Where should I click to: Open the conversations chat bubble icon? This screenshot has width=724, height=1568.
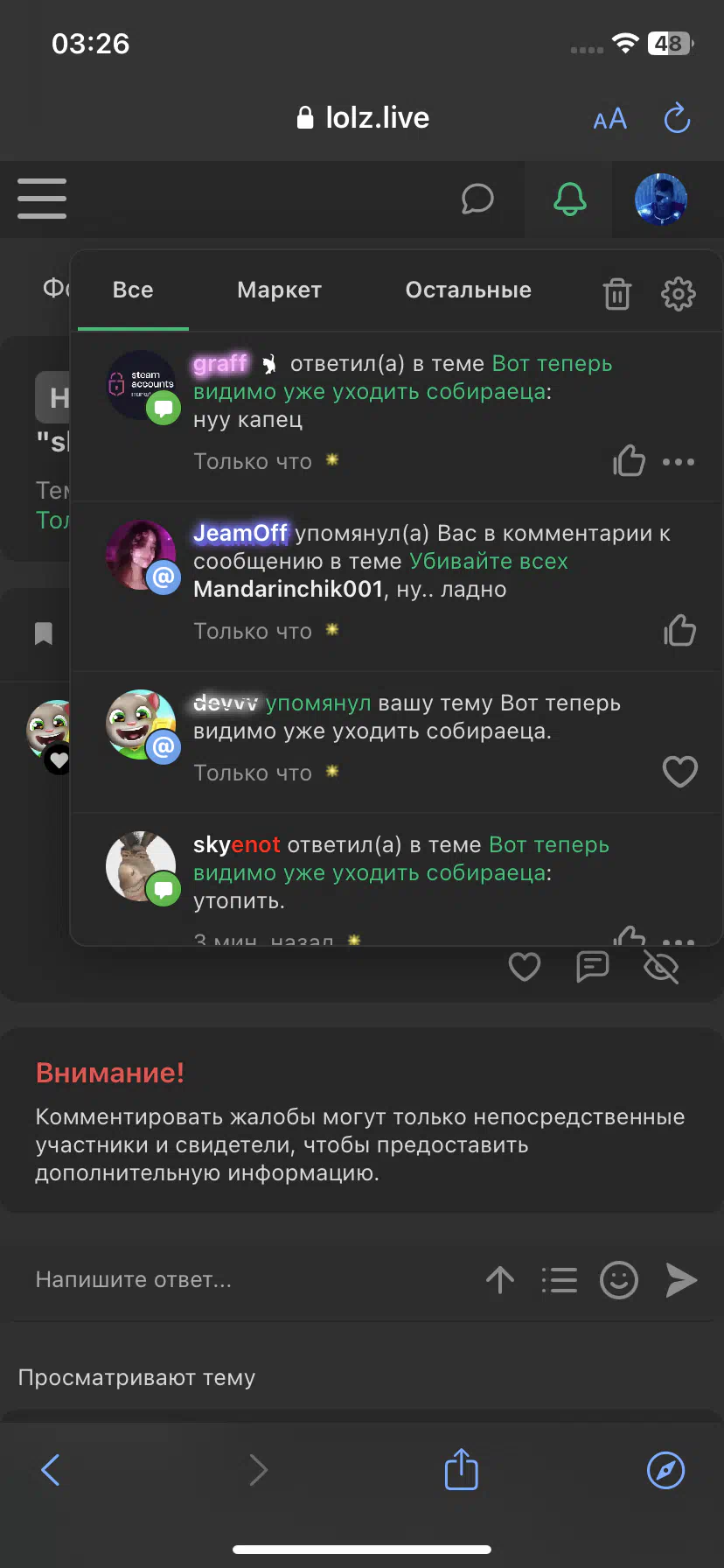(x=477, y=199)
